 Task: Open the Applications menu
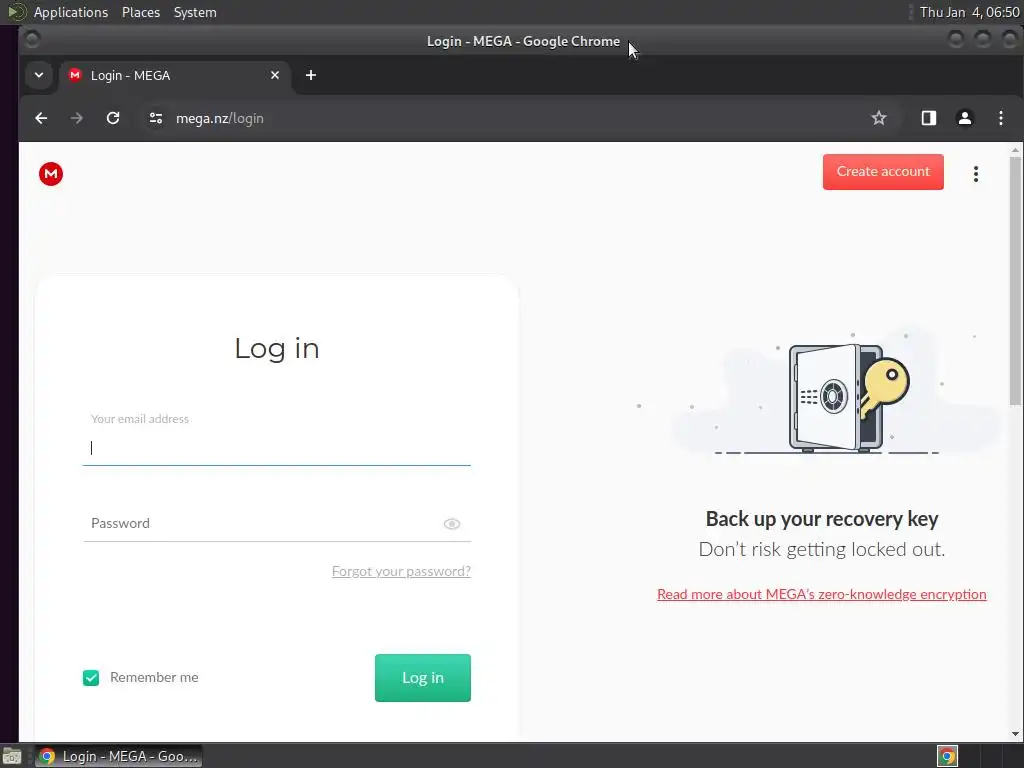pos(71,12)
